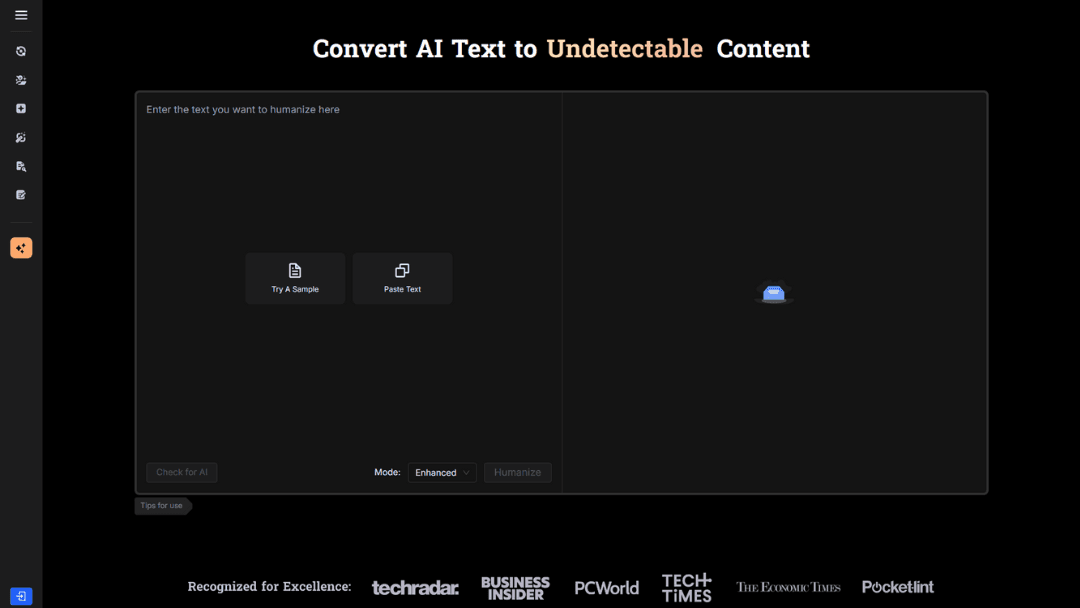Click the circular scan icon in the sidebar
This screenshot has height=608, width=1080.
click(x=21, y=51)
